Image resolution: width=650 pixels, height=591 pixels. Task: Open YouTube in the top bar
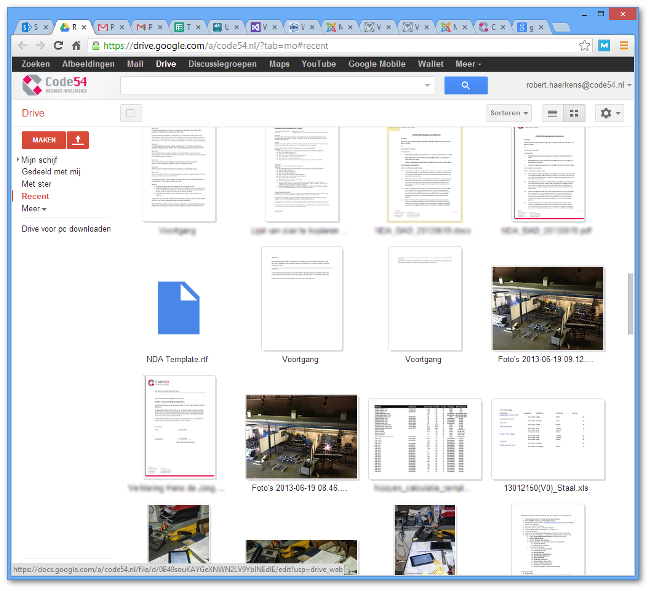319,64
